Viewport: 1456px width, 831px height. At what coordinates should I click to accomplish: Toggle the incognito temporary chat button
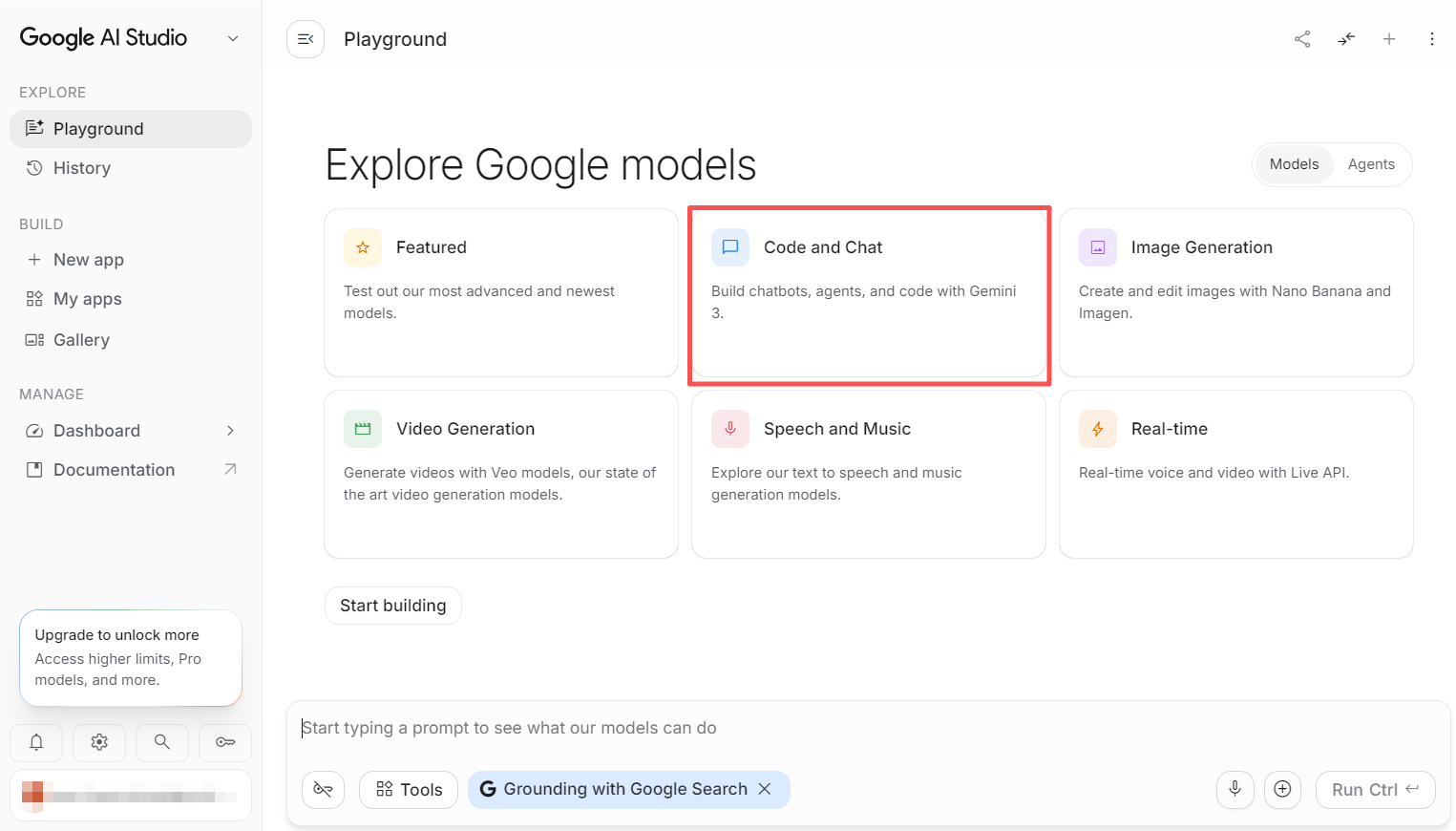coord(324,790)
